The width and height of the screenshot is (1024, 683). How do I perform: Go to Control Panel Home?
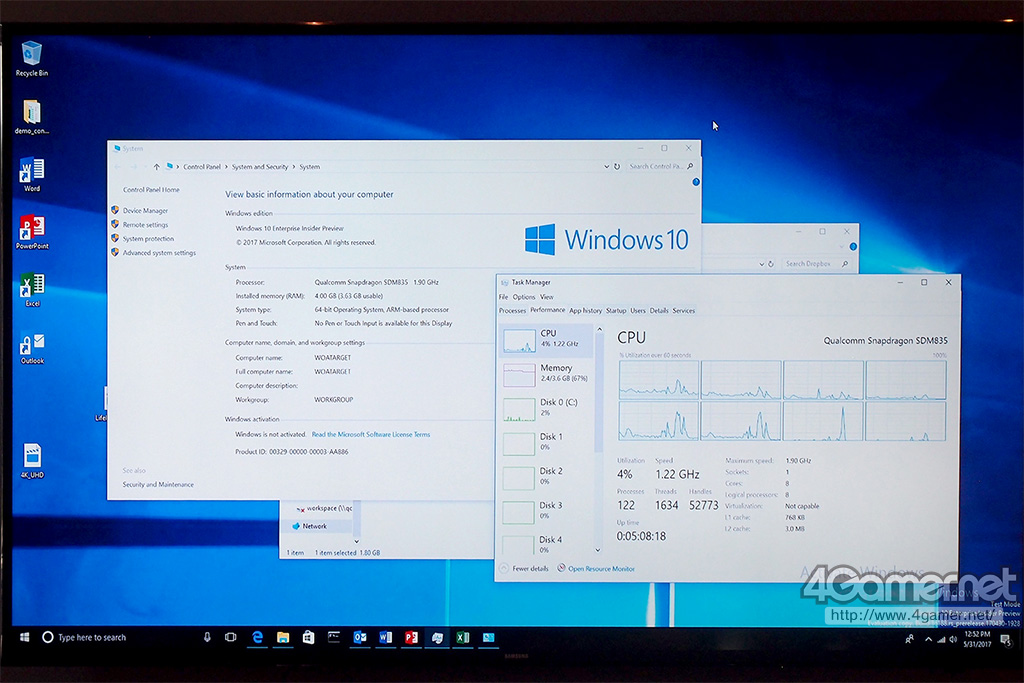tap(151, 189)
